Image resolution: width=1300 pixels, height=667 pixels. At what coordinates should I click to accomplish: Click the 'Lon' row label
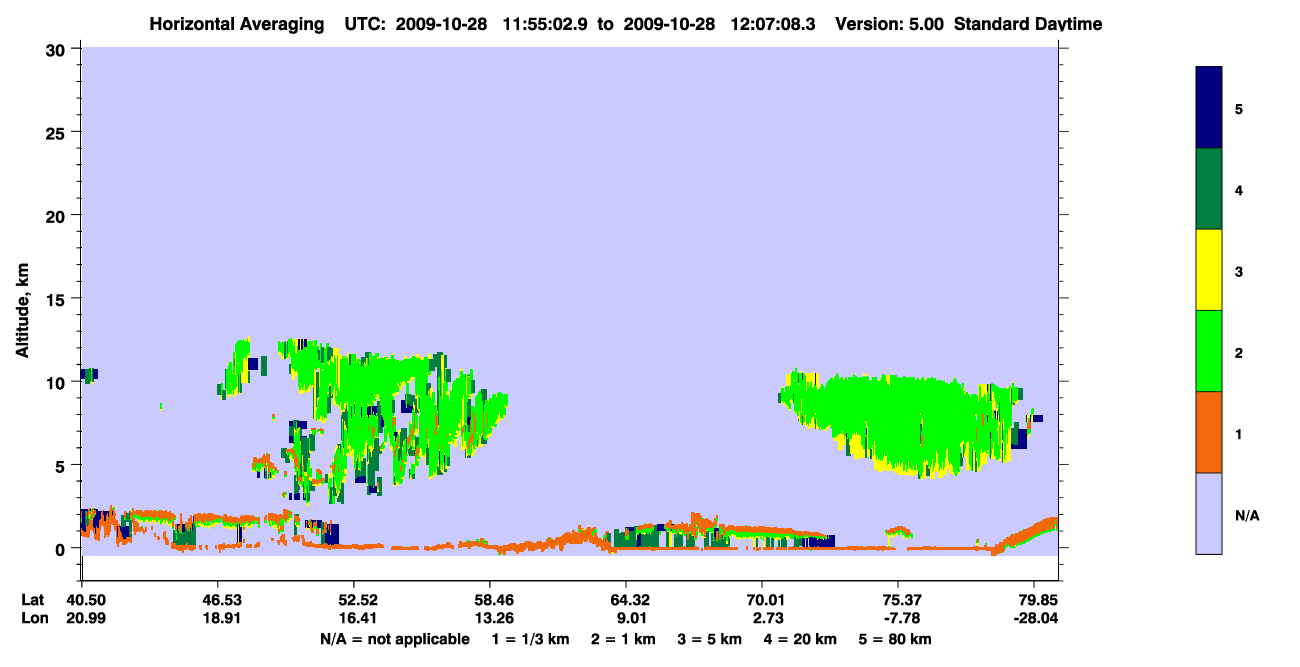(x=34, y=618)
